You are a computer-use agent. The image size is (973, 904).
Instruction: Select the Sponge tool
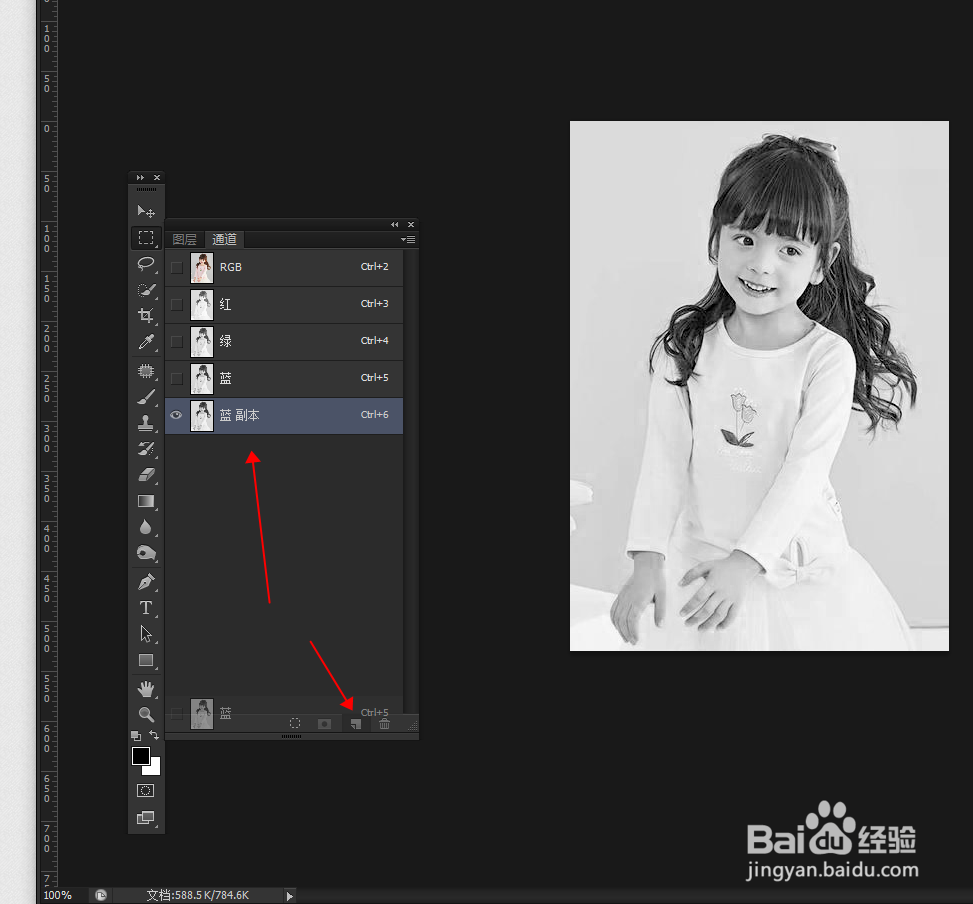pyautogui.click(x=146, y=553)
